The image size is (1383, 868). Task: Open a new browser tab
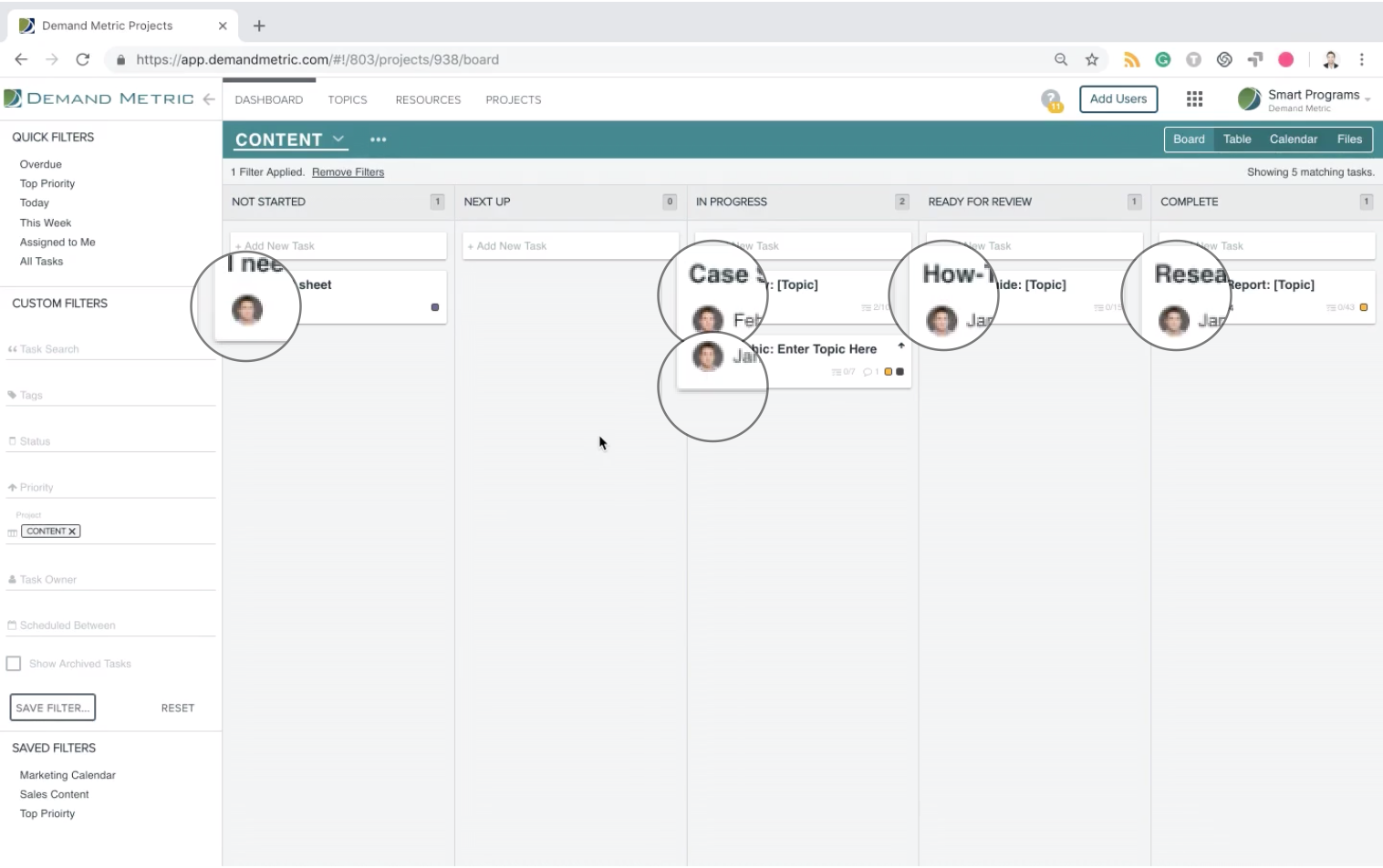pos(259,26)
